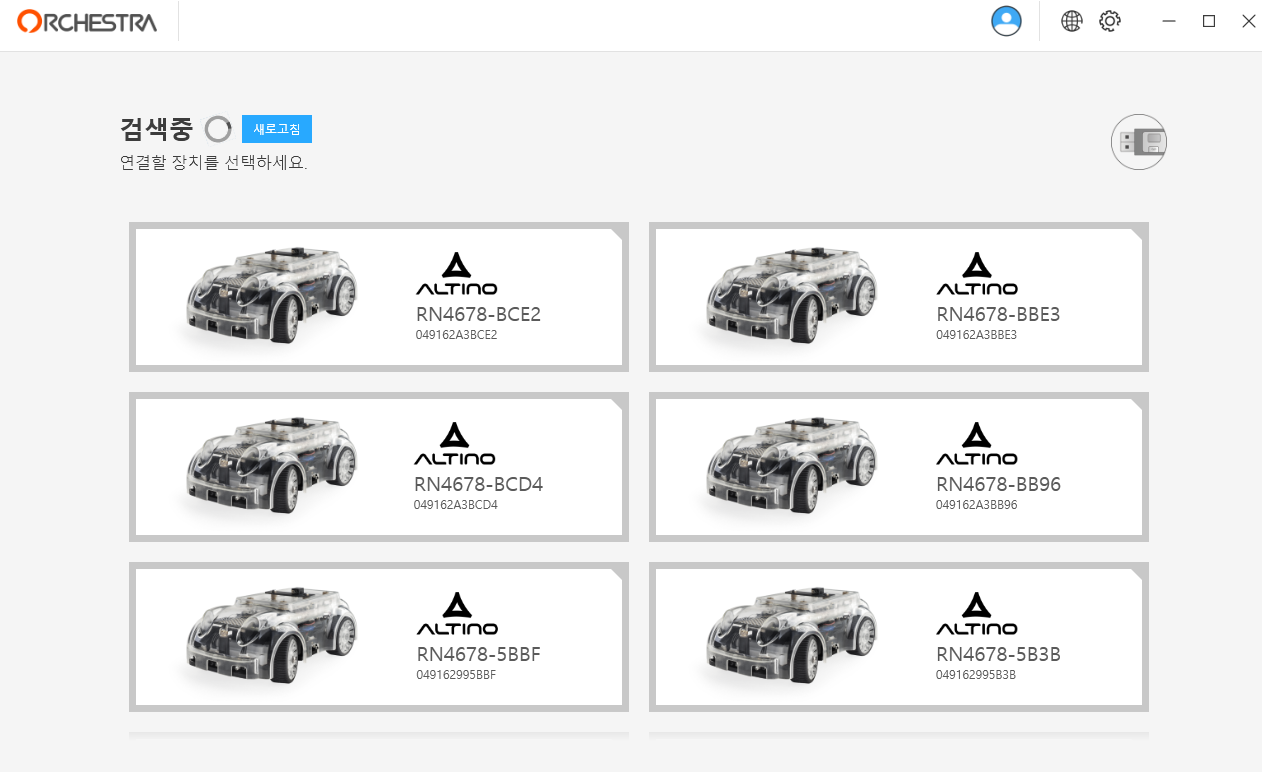Select the RN4678-BCD4 device card
1262x772 pixels.
pyautogui.click(x=379, y=467)
